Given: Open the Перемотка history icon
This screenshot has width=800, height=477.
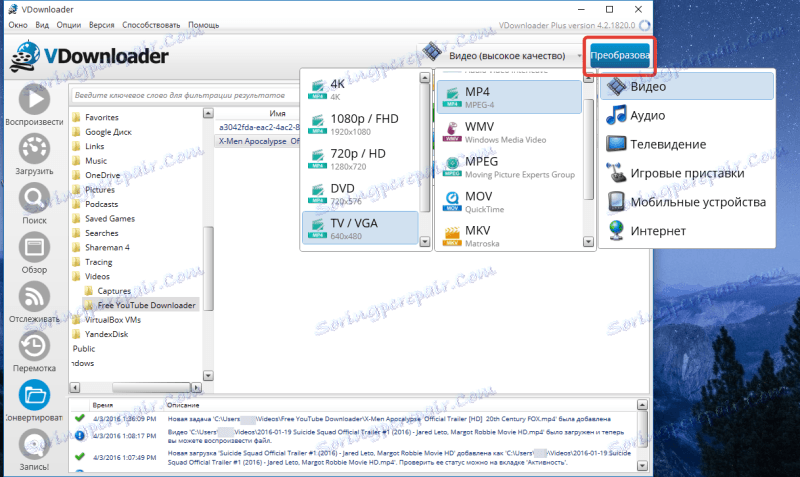Looking at the screenshot, I should pos(34,346).
